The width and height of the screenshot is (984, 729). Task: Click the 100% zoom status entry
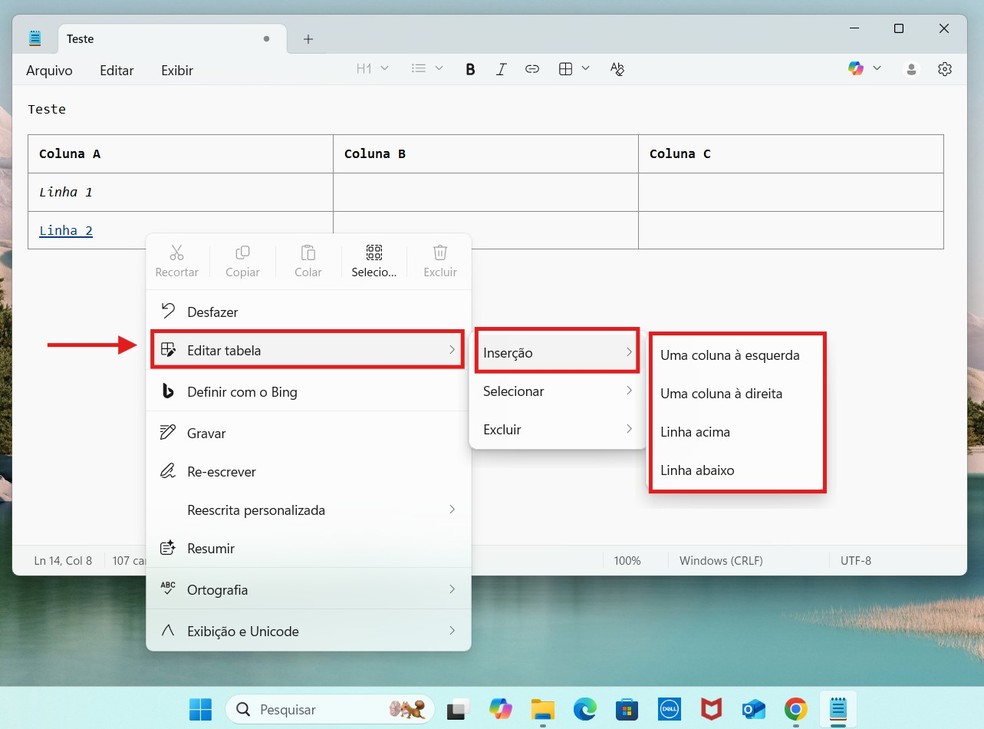pyautogui.click(x=627, y=560)
